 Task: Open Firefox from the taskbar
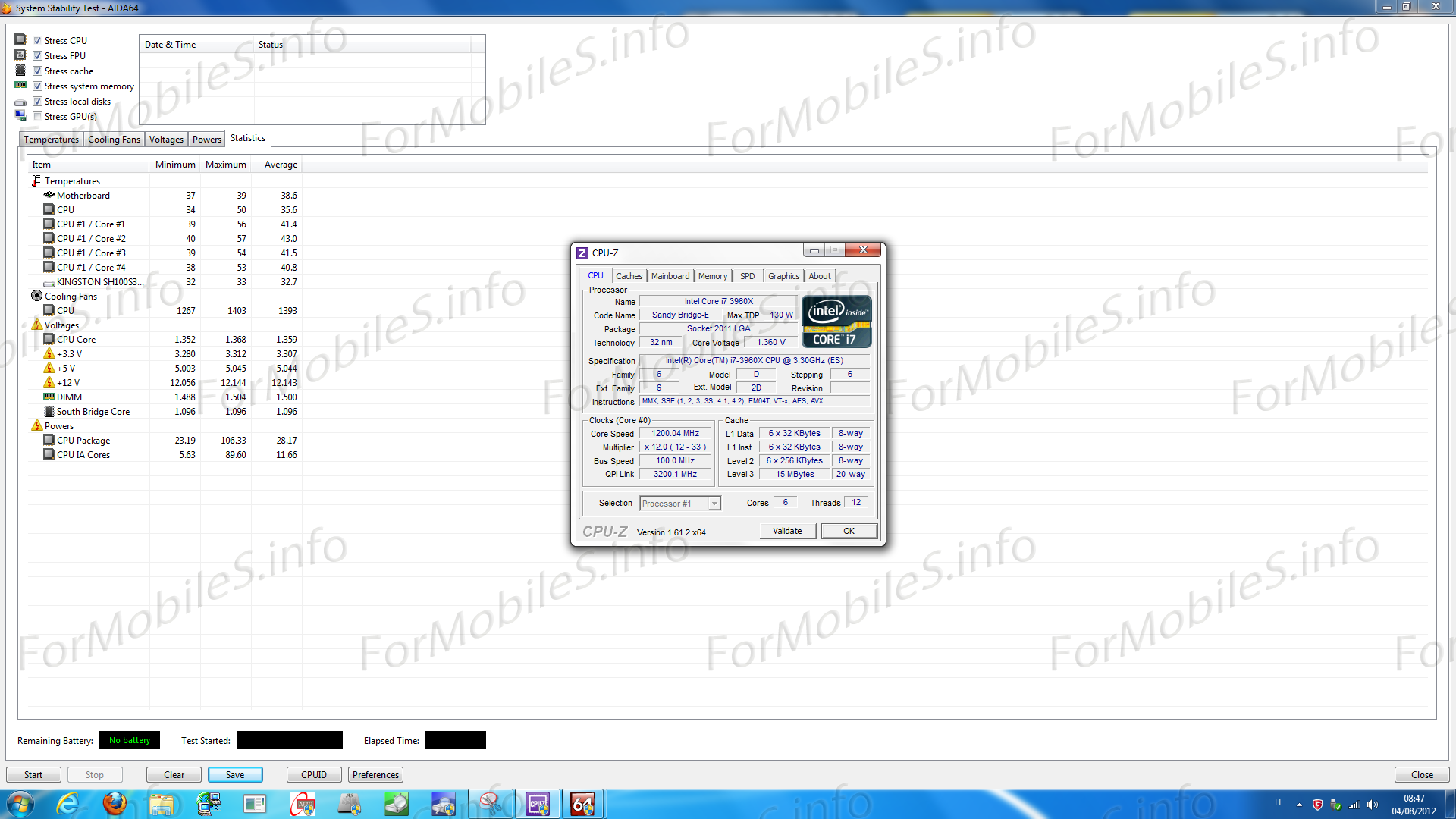point(115,804)
